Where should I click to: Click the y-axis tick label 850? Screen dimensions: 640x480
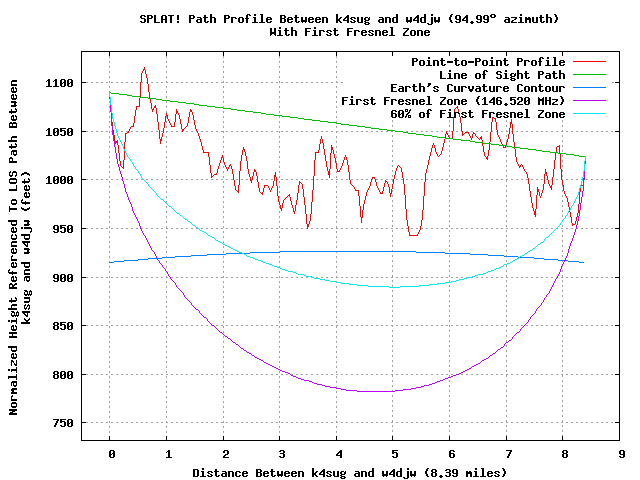click(x=63, y=326)
